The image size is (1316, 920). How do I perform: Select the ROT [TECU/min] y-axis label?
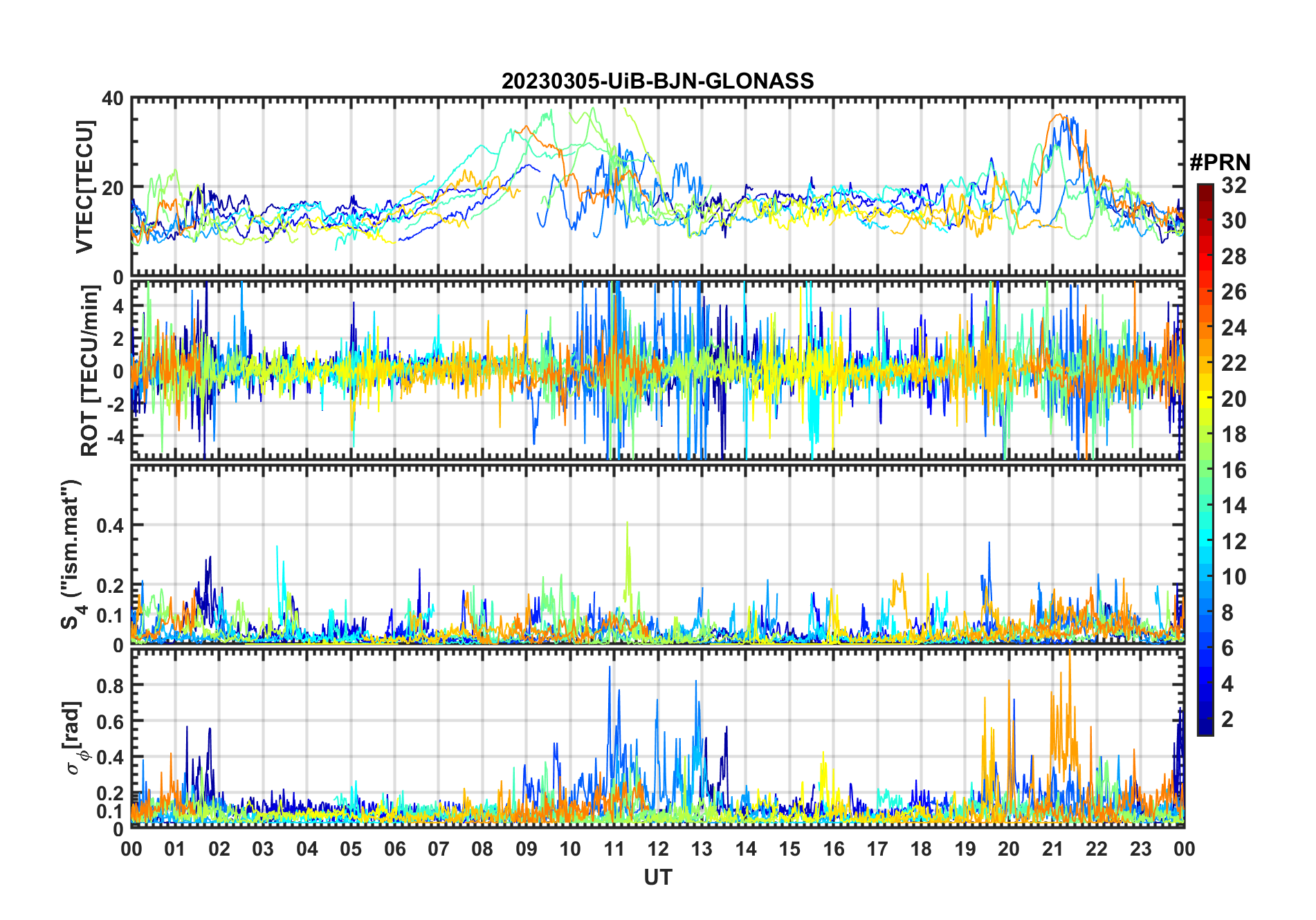(89, 371)
